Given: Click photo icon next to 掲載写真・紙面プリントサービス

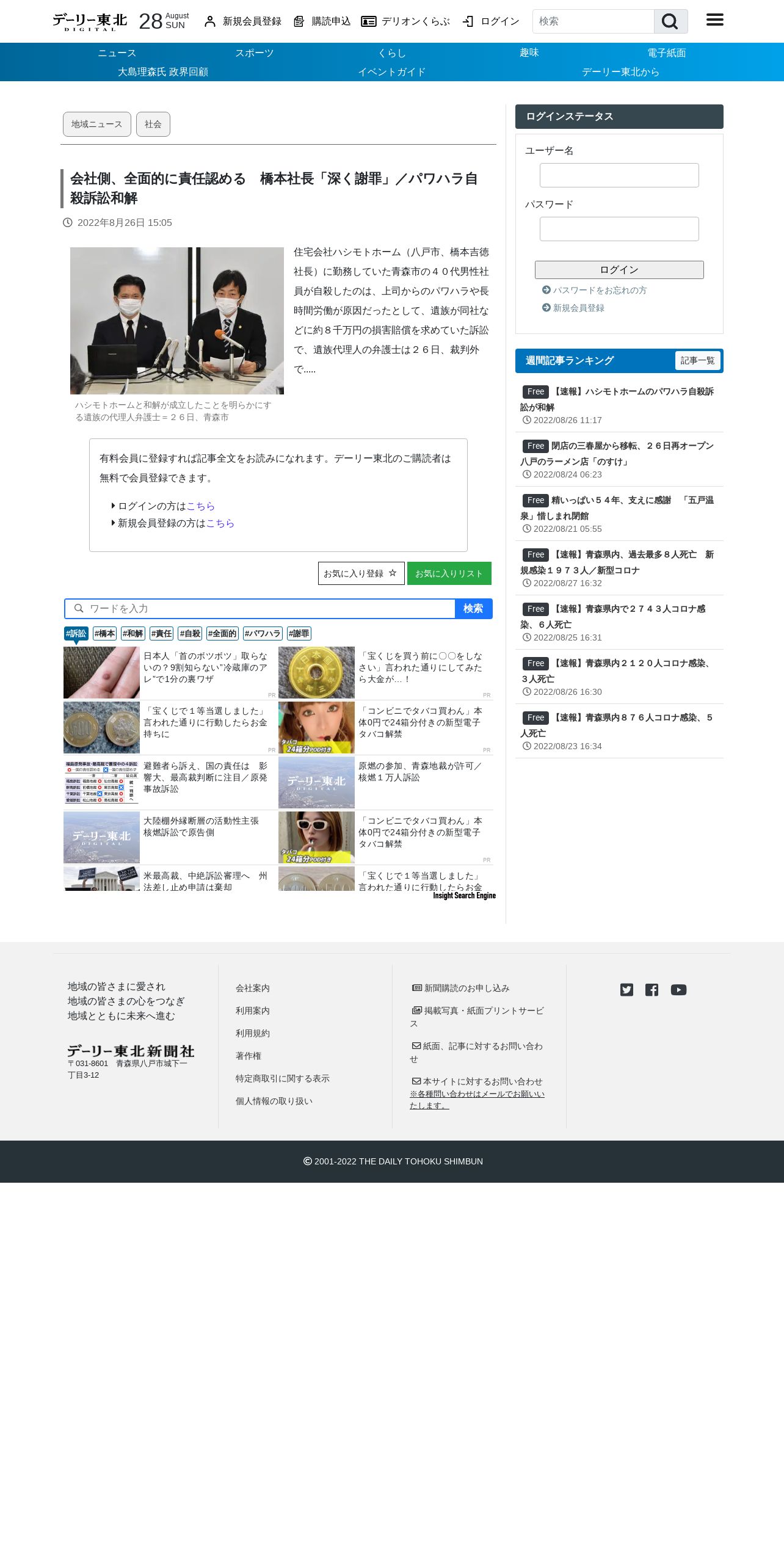Looking at the screenshot, I should (x=417, y=1010).
